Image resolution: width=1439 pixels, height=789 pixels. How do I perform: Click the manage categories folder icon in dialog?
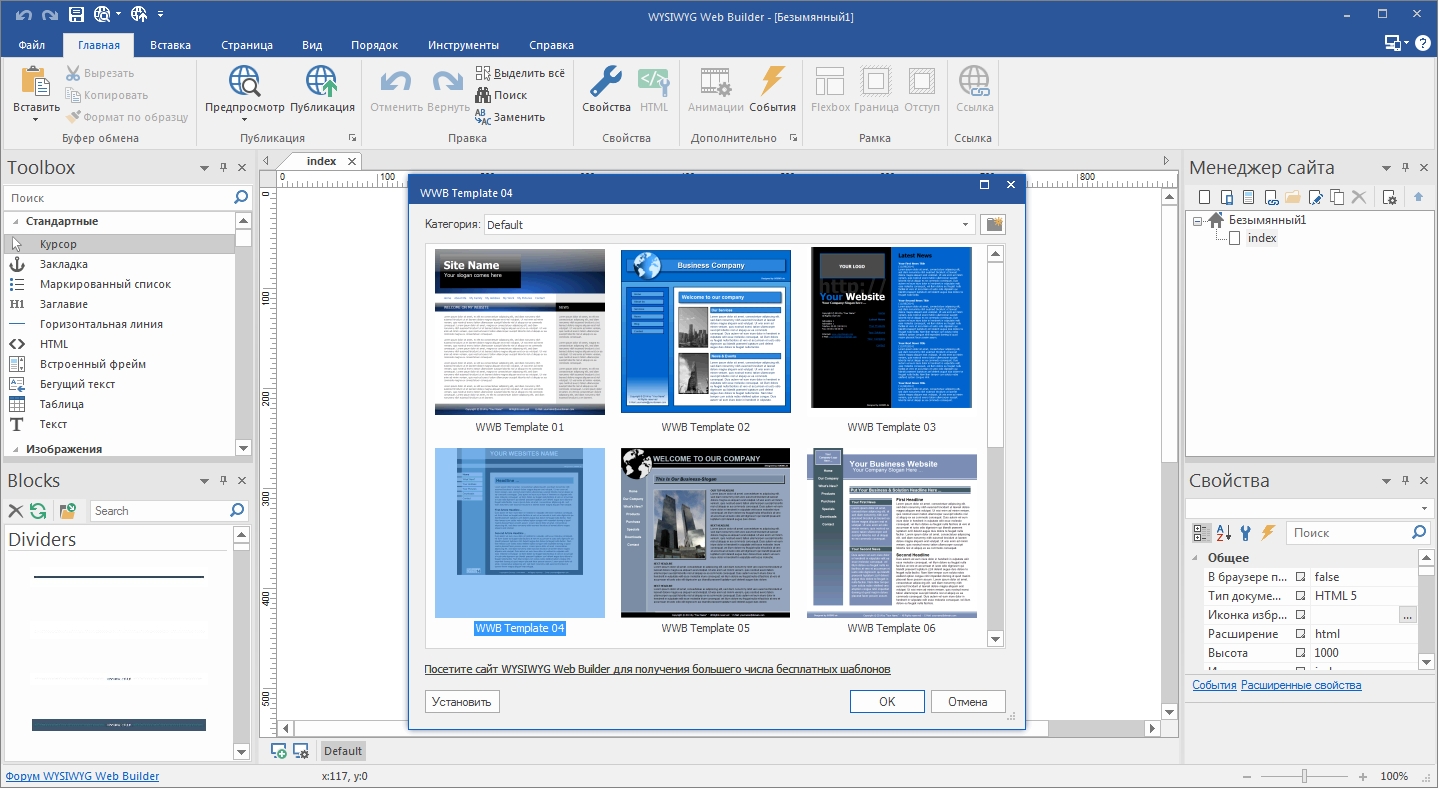pos(993,224)
